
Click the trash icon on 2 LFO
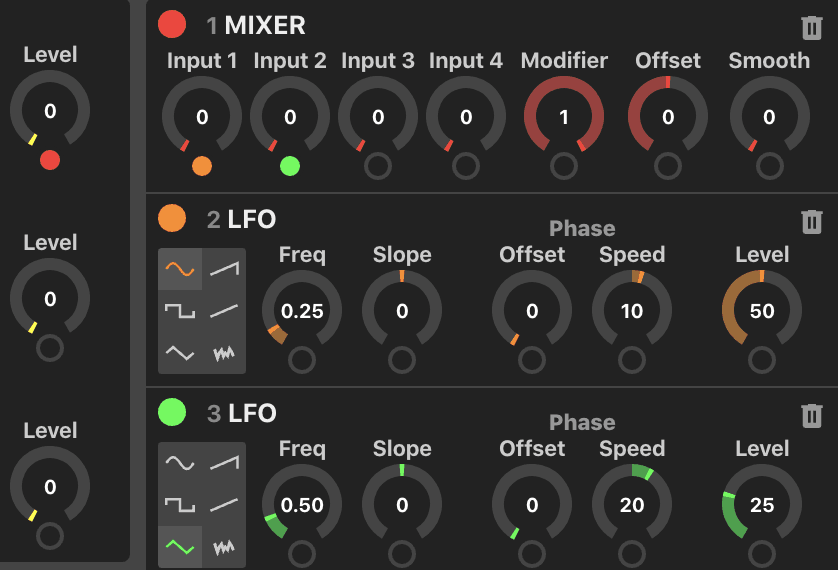[x=812, y=221]
